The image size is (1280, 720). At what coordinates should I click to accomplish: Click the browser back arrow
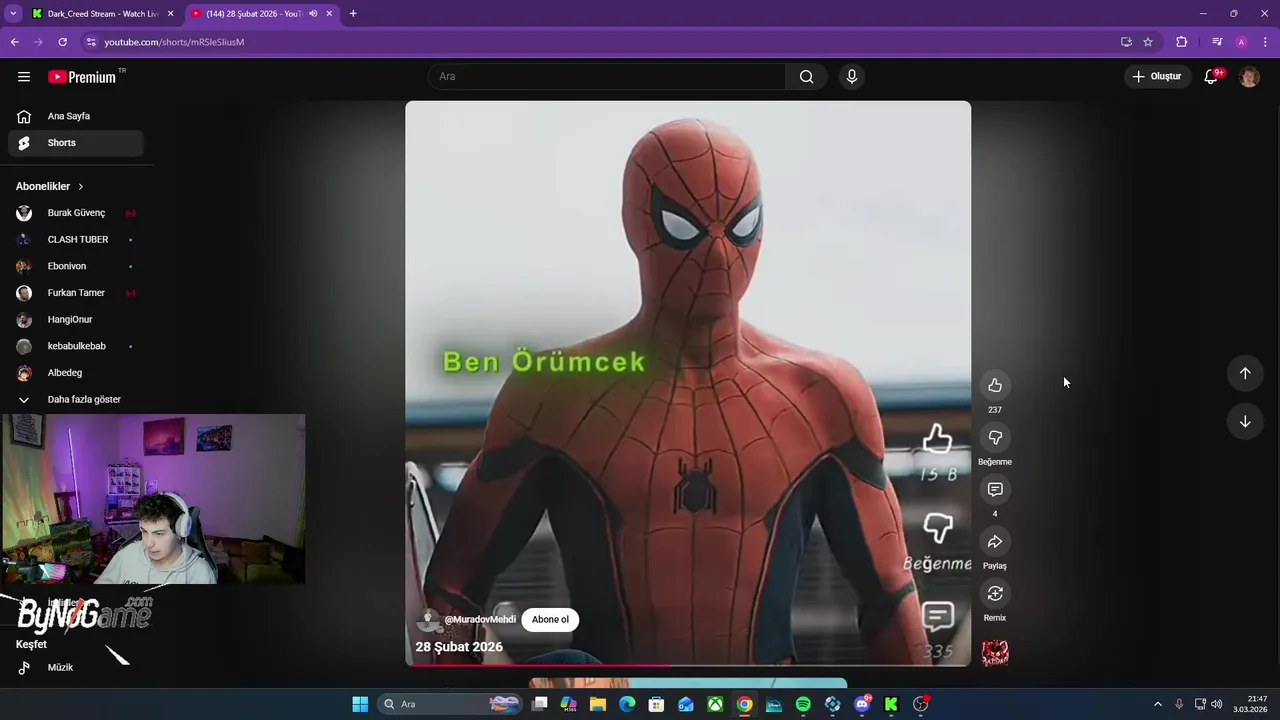[x=15, y=42]
